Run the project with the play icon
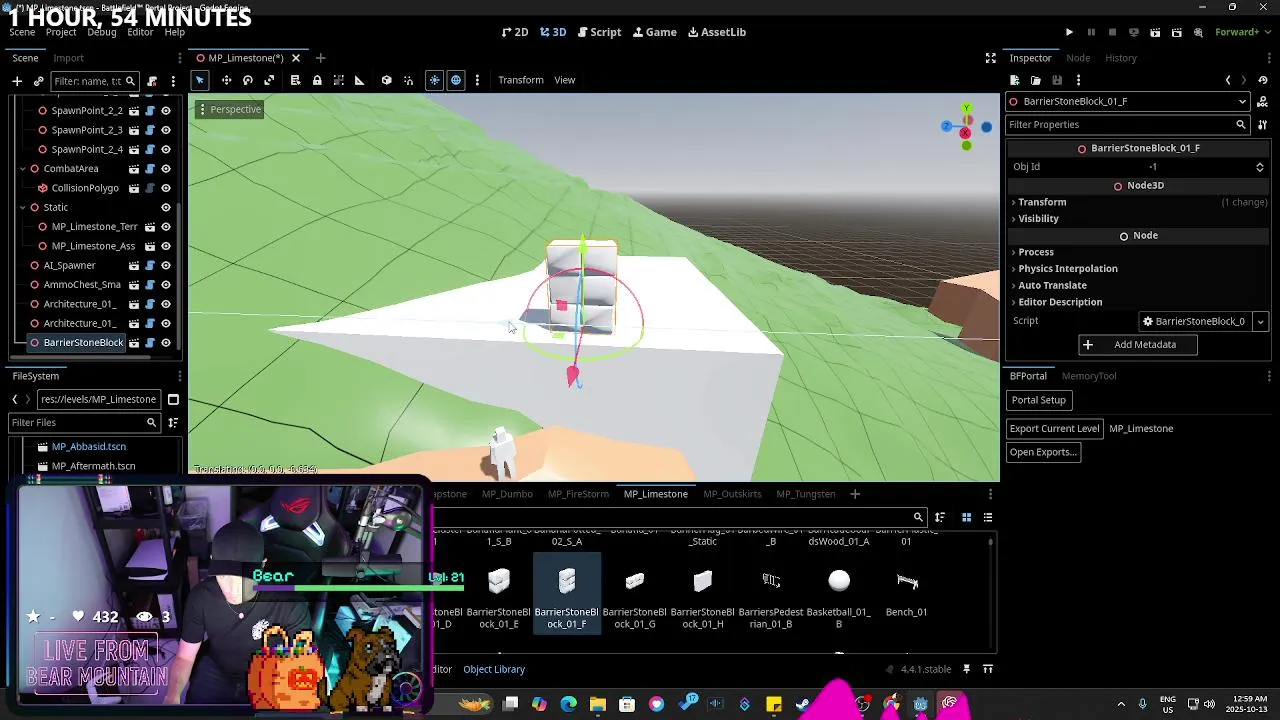Viewport: 1280px width, 720px height. (1069, 32)
